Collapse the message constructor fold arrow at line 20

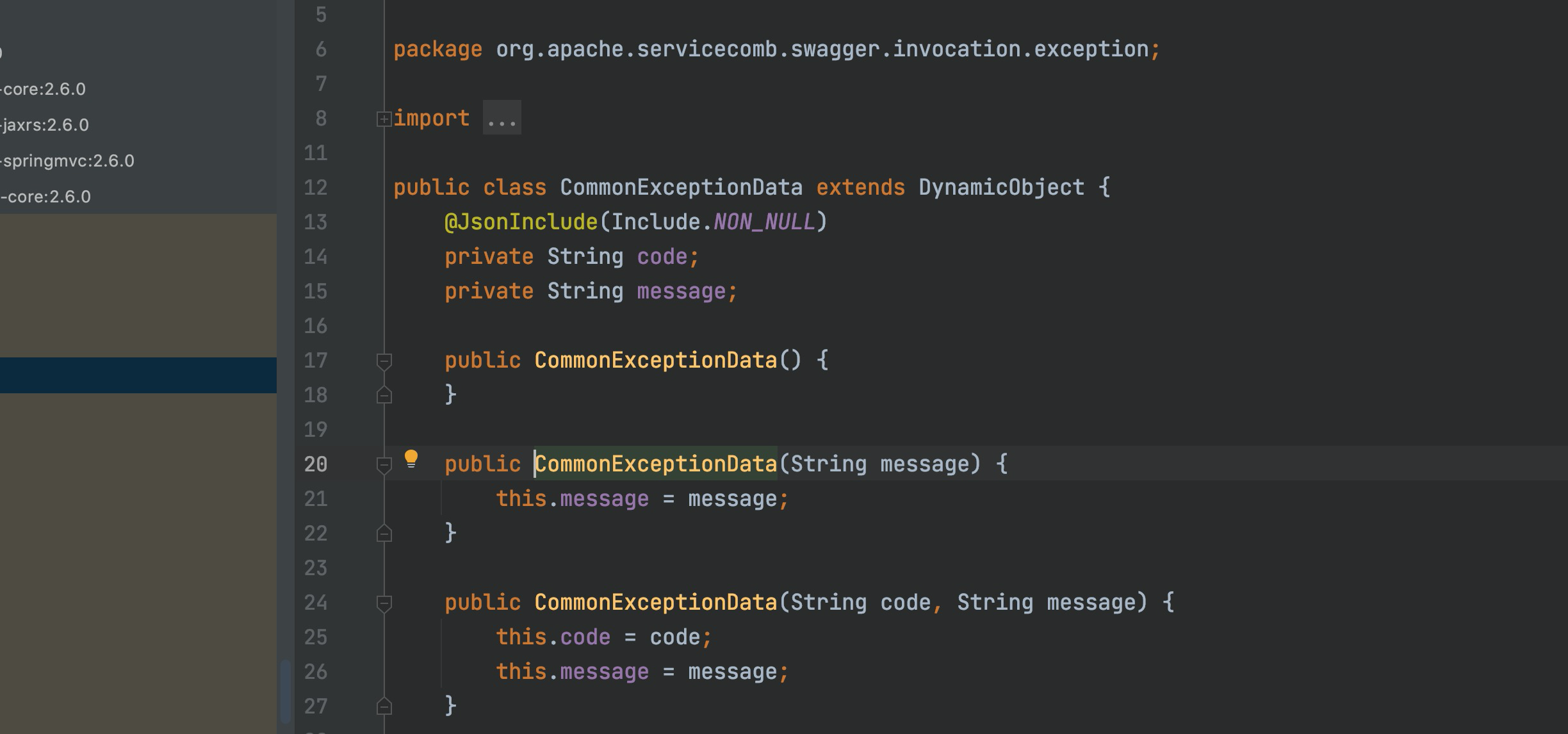click(x=384, y=464)
